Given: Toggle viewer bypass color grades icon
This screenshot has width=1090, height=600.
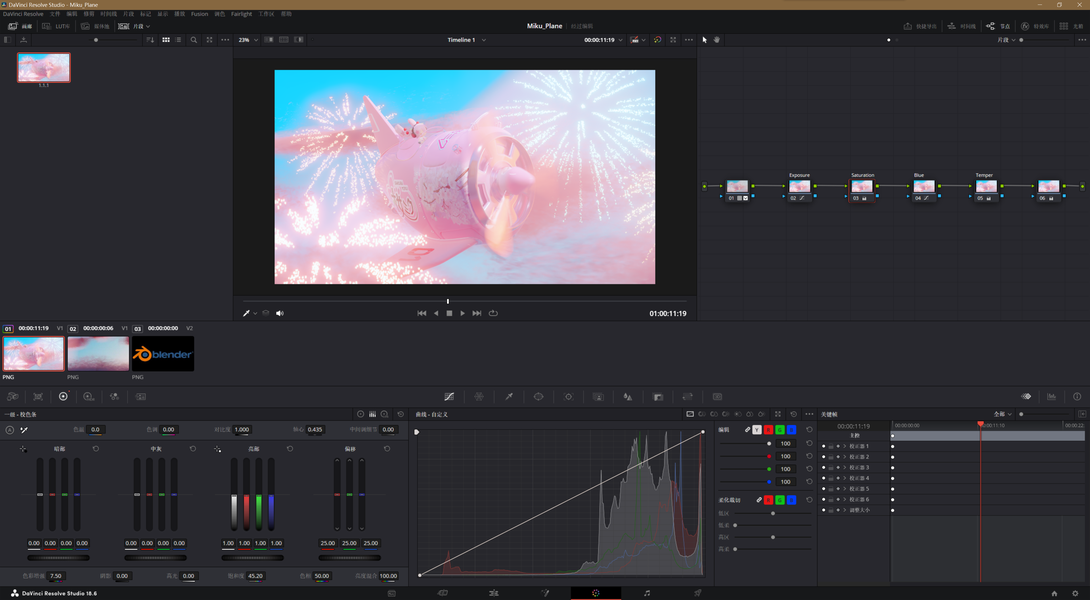Looking at the screenshot, I should (657, 40).
